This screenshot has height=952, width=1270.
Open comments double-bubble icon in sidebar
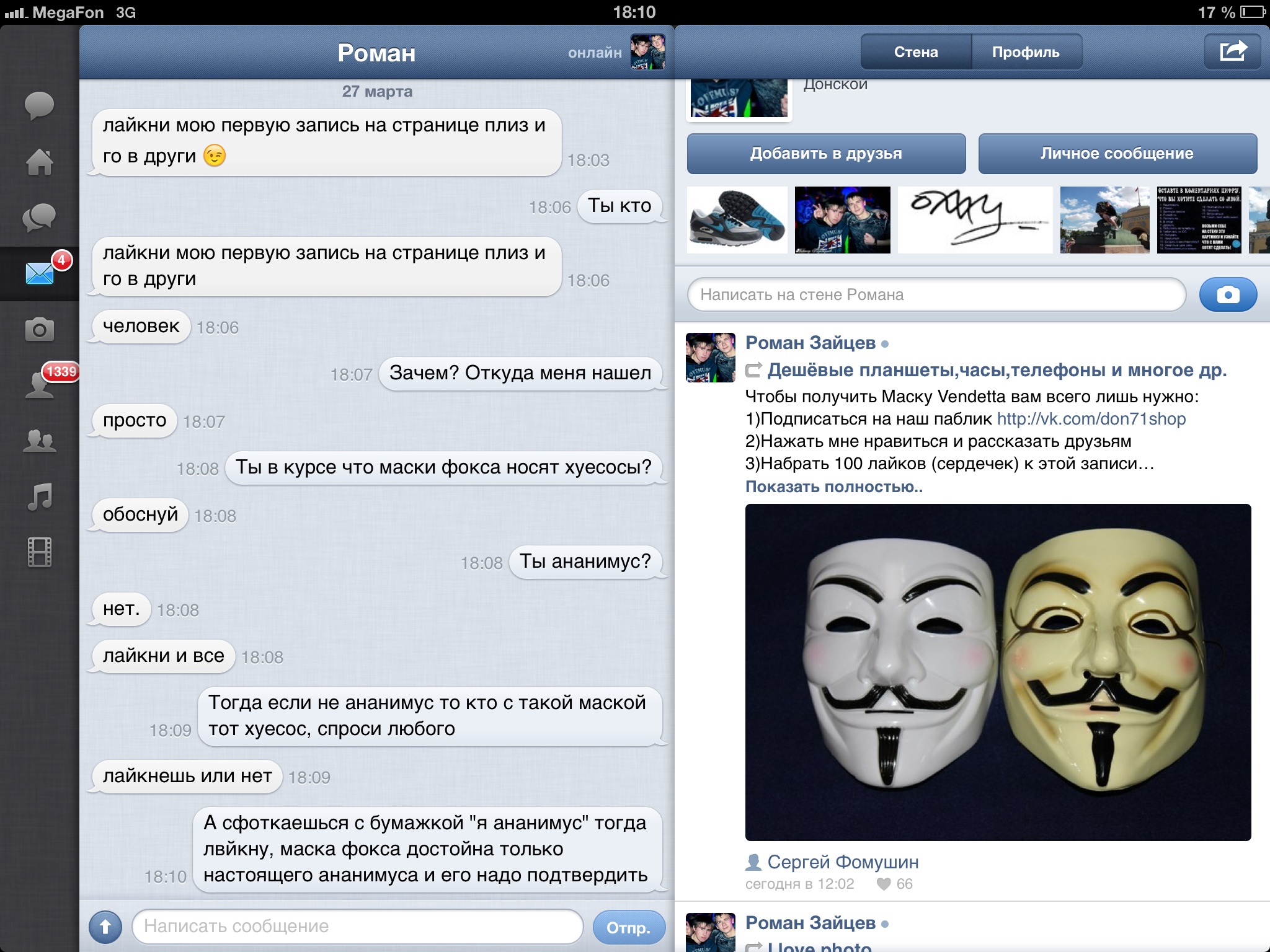click(x=39, y=218)
